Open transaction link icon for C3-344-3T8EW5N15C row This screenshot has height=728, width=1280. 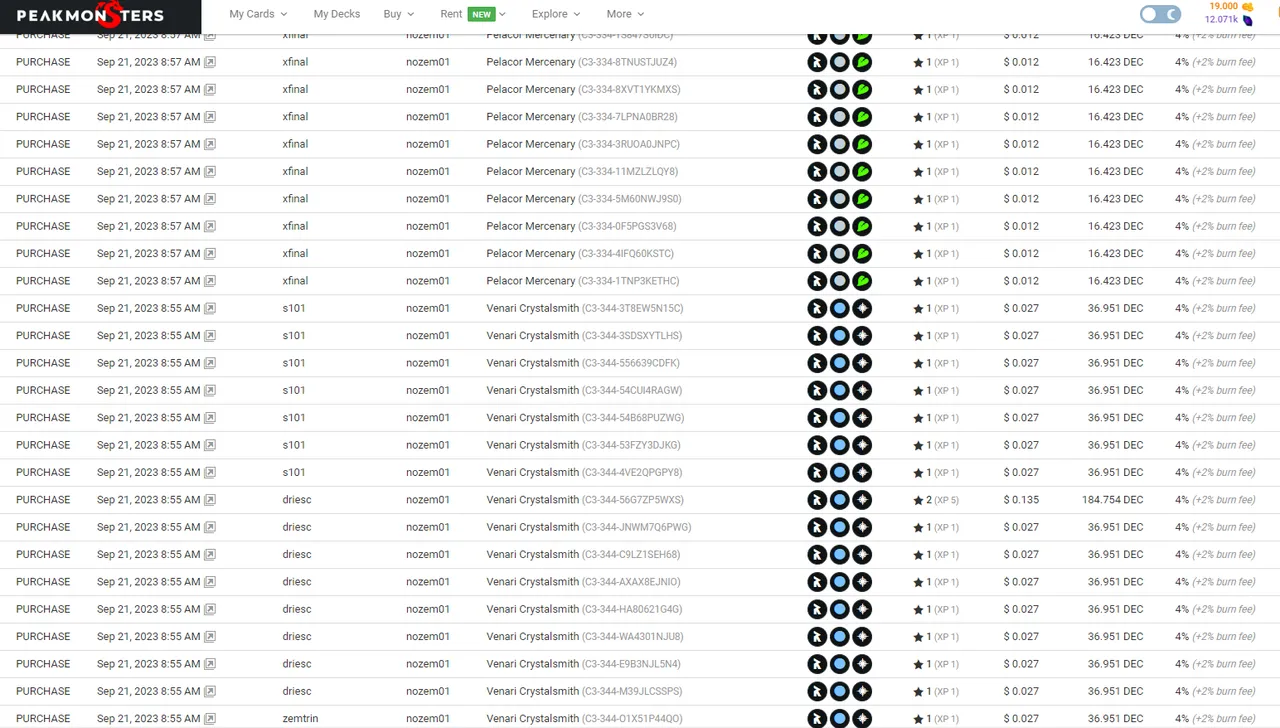pyautogui.click(x=210, y=308)
